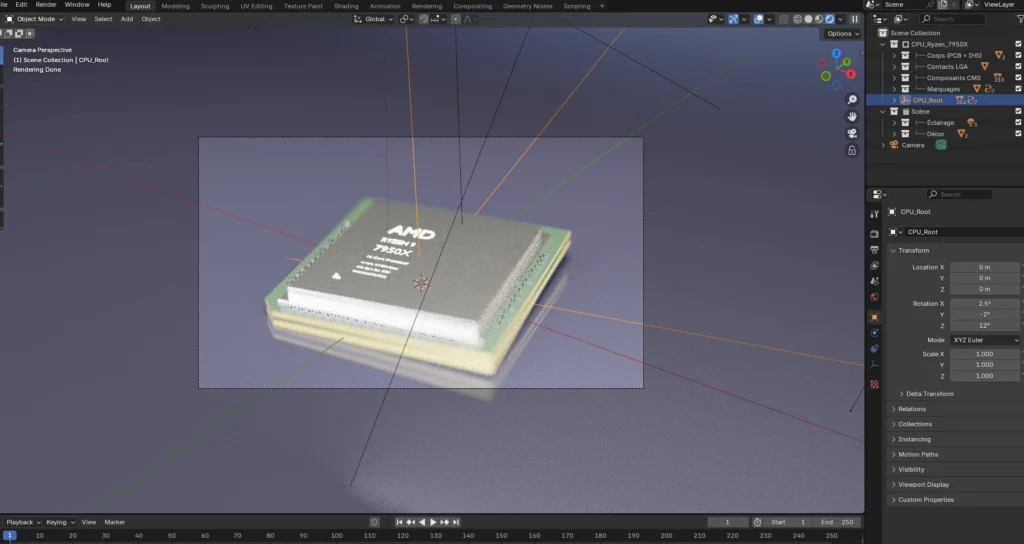Expand the Delta Transform panel

(x=929, y=394)
